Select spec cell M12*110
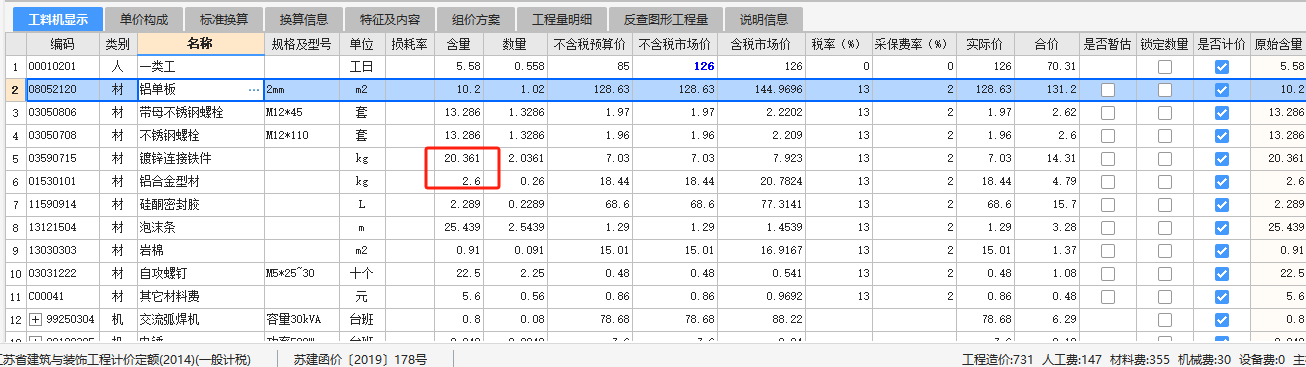Screen dimensions: 1306x367 pyautogui.click(x=302, y=135)
